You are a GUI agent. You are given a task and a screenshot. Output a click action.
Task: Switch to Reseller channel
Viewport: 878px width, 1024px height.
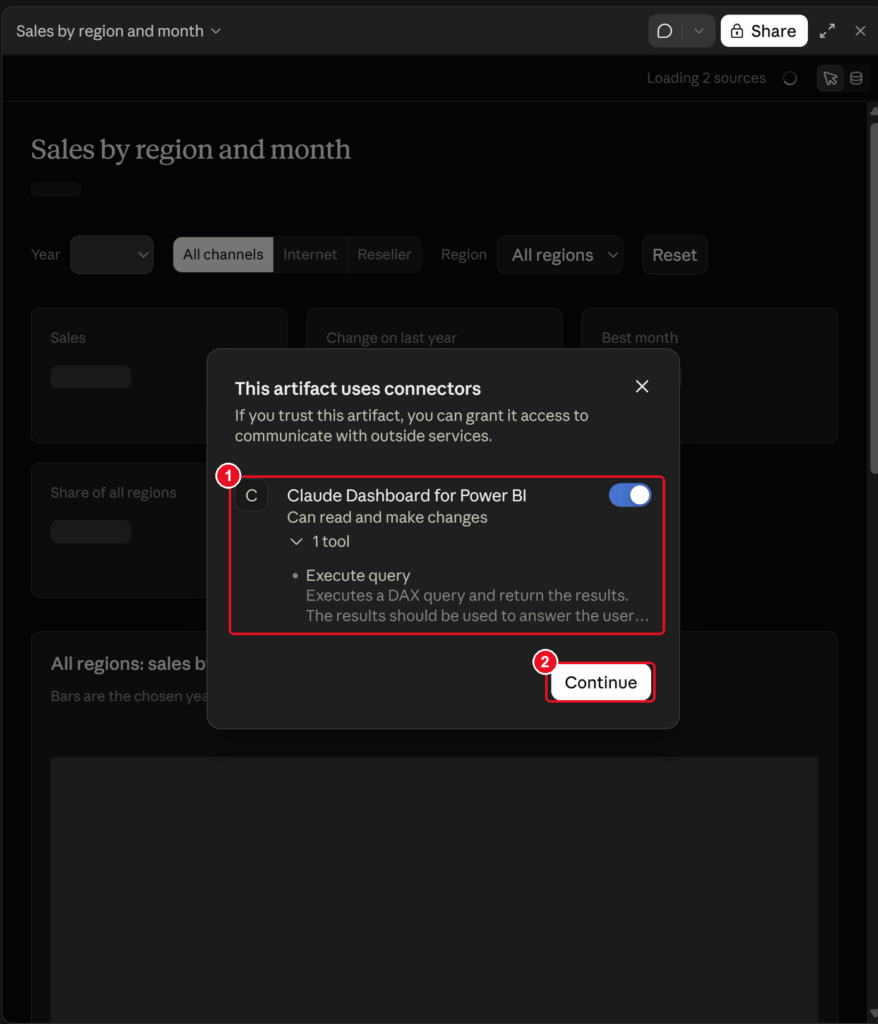(384, 255)
